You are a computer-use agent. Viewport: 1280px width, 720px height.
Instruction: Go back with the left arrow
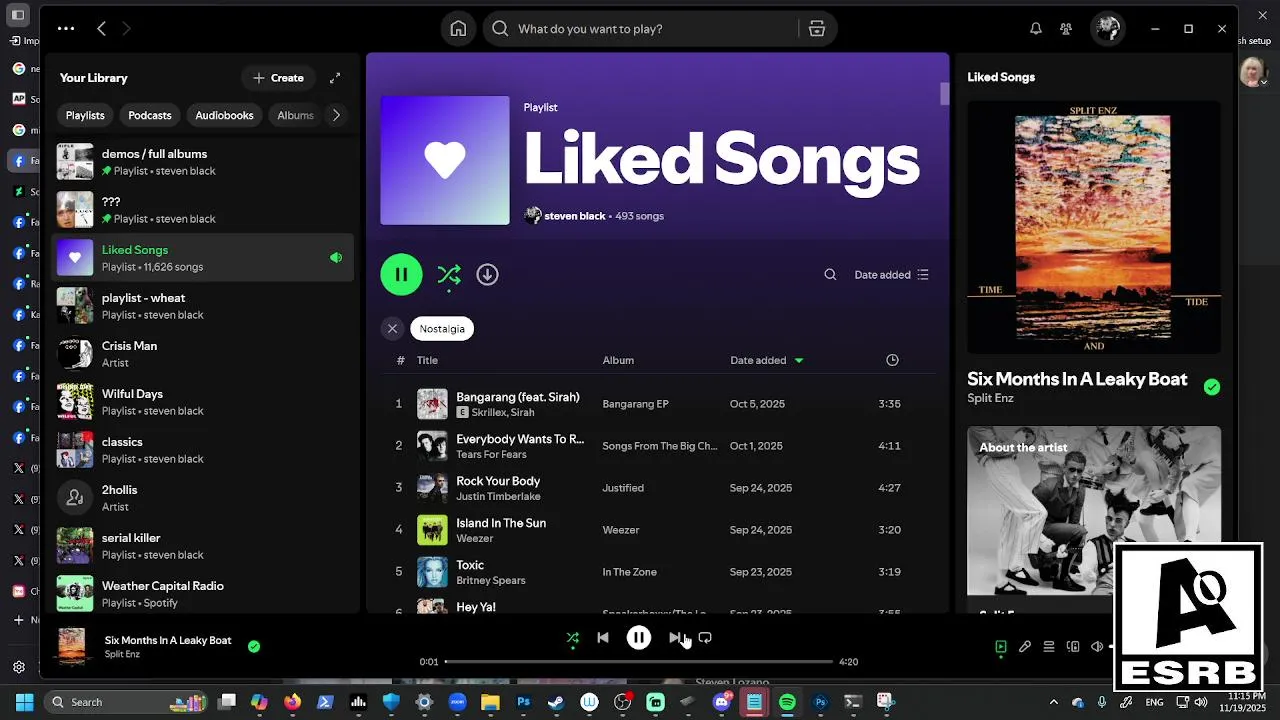coord(101,29)
